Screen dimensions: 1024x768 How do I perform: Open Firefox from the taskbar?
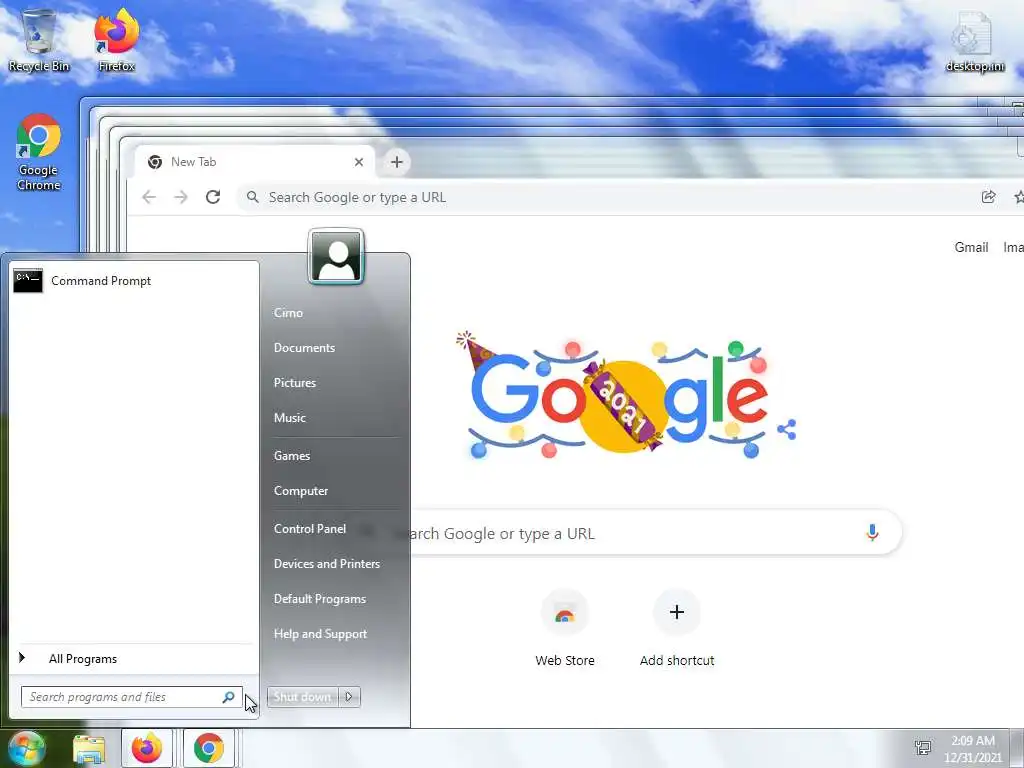tap(147, 748)
